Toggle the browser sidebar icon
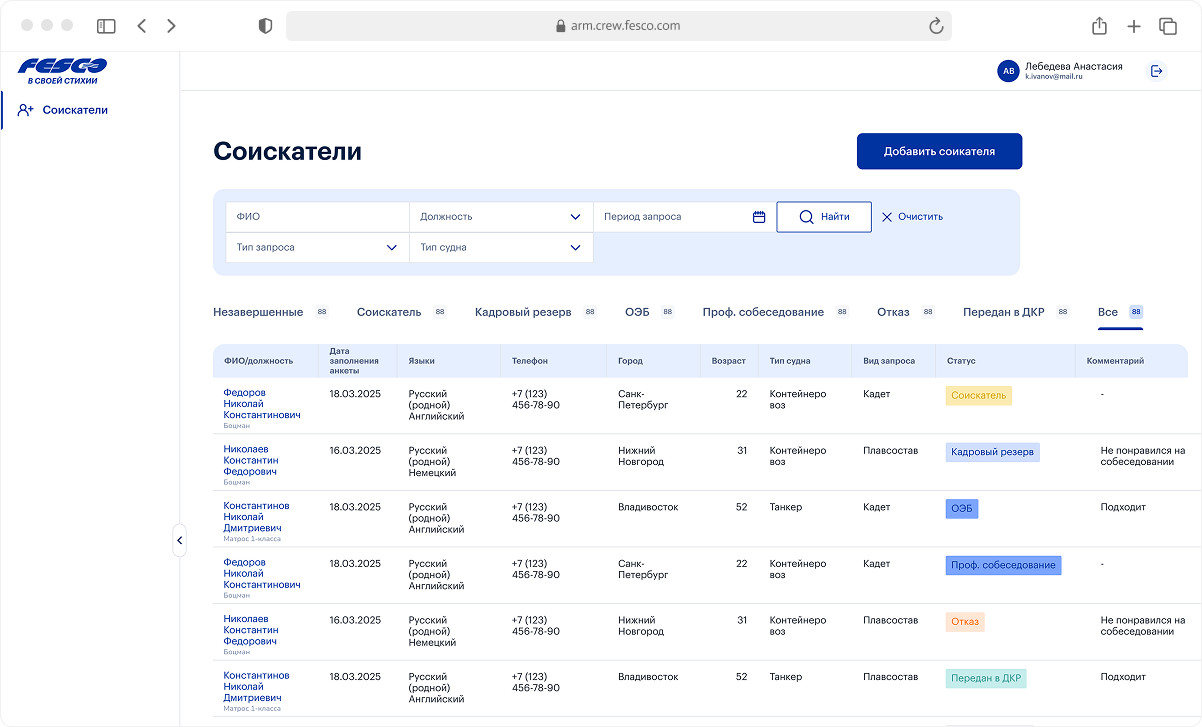 pyautogui.click(x=106, y=26)
